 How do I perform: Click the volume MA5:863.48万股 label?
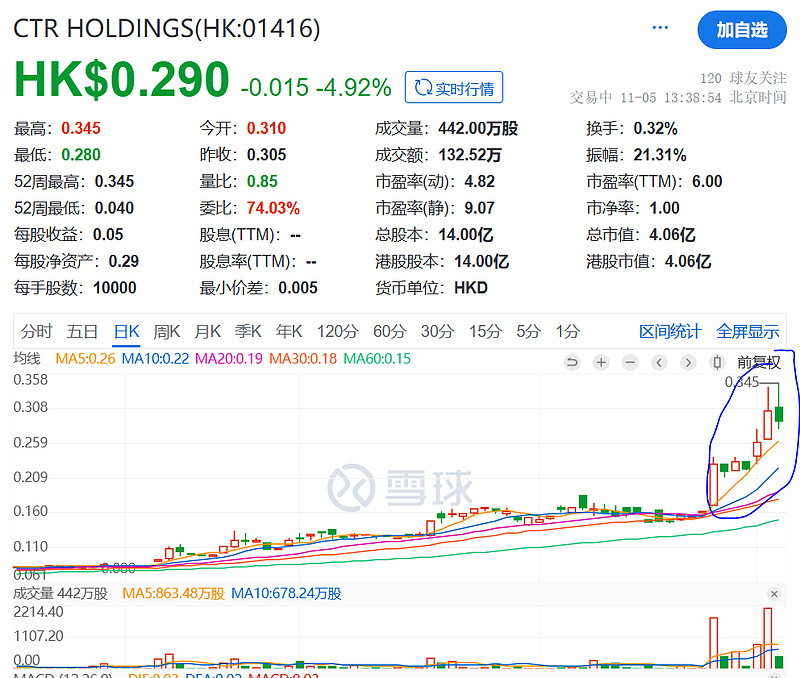[173, 594]
